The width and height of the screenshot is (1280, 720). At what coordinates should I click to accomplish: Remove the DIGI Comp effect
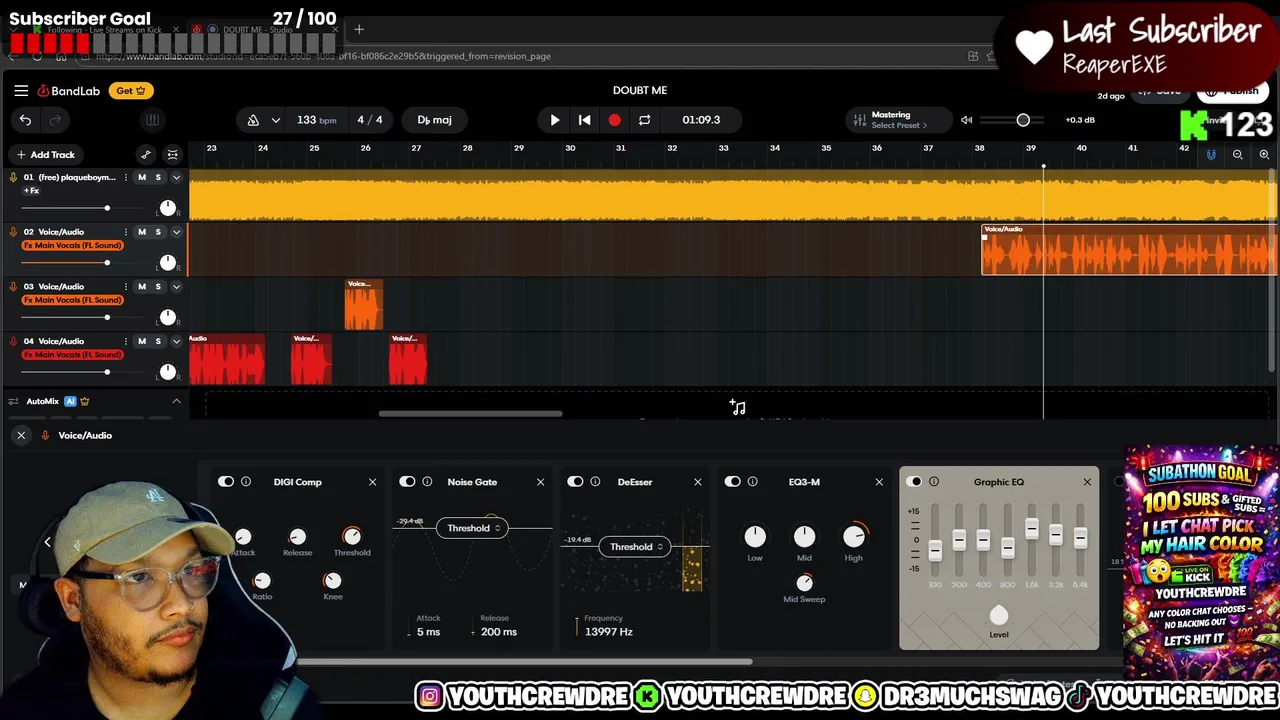tap(372, 482)
